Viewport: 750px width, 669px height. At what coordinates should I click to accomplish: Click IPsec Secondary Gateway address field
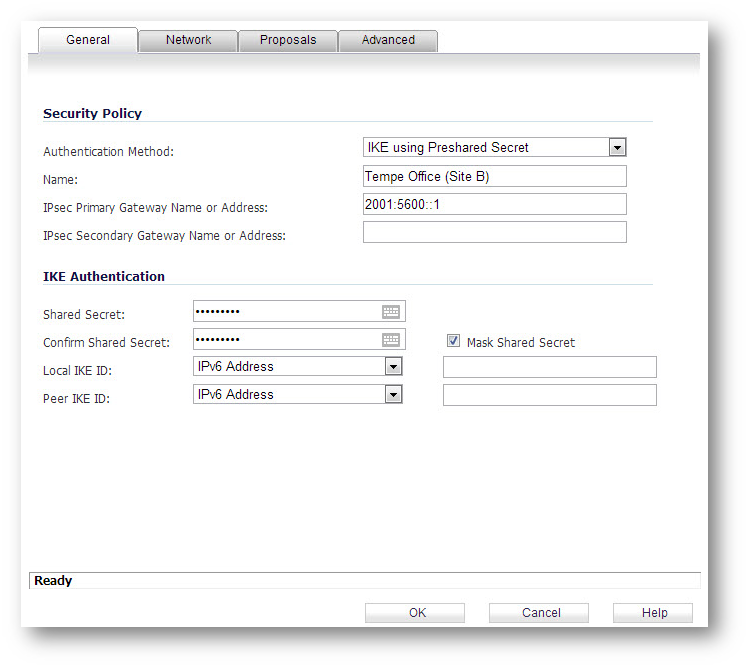tap(495, 232)
